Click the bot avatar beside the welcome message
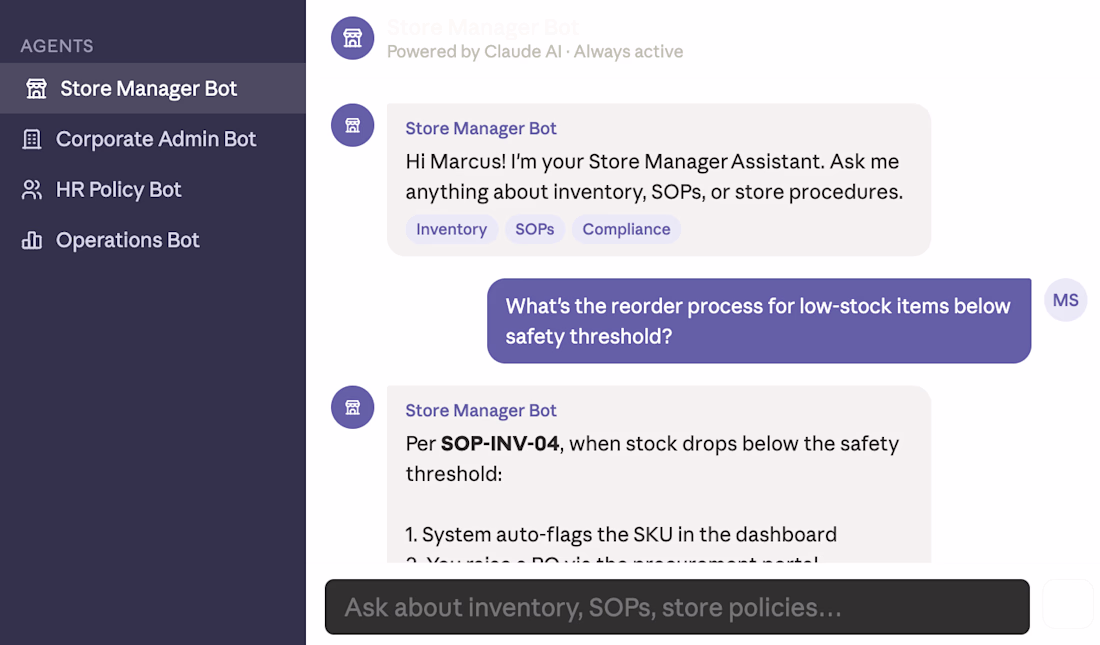The image size is (1100, 645). [x=352, y=125]
